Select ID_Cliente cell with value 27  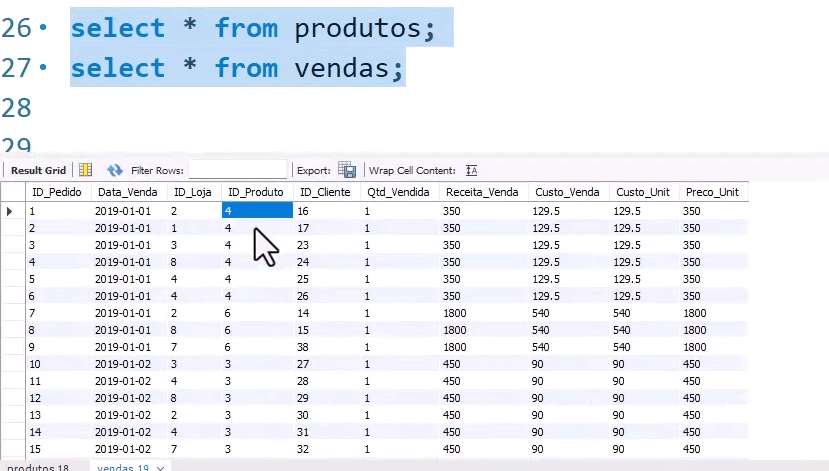(326, 364)
